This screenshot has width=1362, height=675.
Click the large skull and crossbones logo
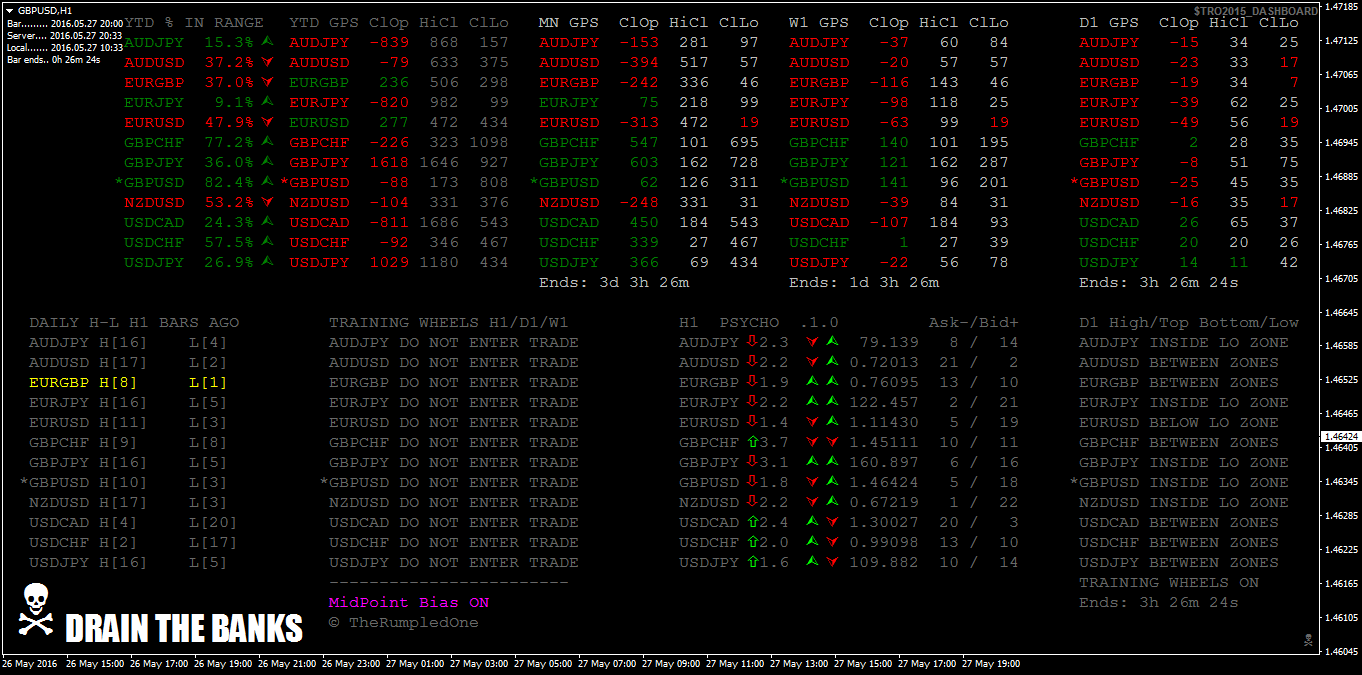click(35, 609)
